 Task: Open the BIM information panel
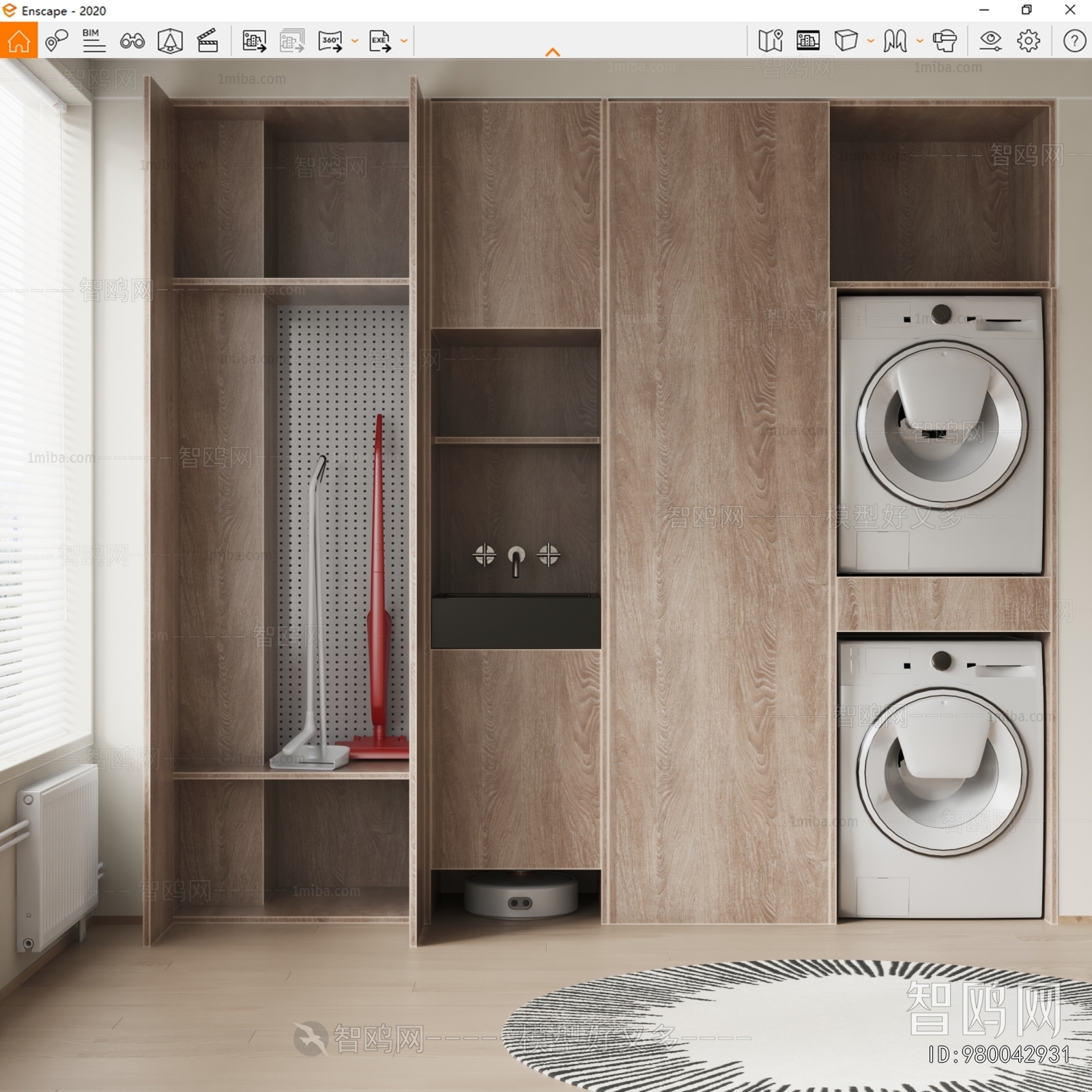(x=94, y=40)
